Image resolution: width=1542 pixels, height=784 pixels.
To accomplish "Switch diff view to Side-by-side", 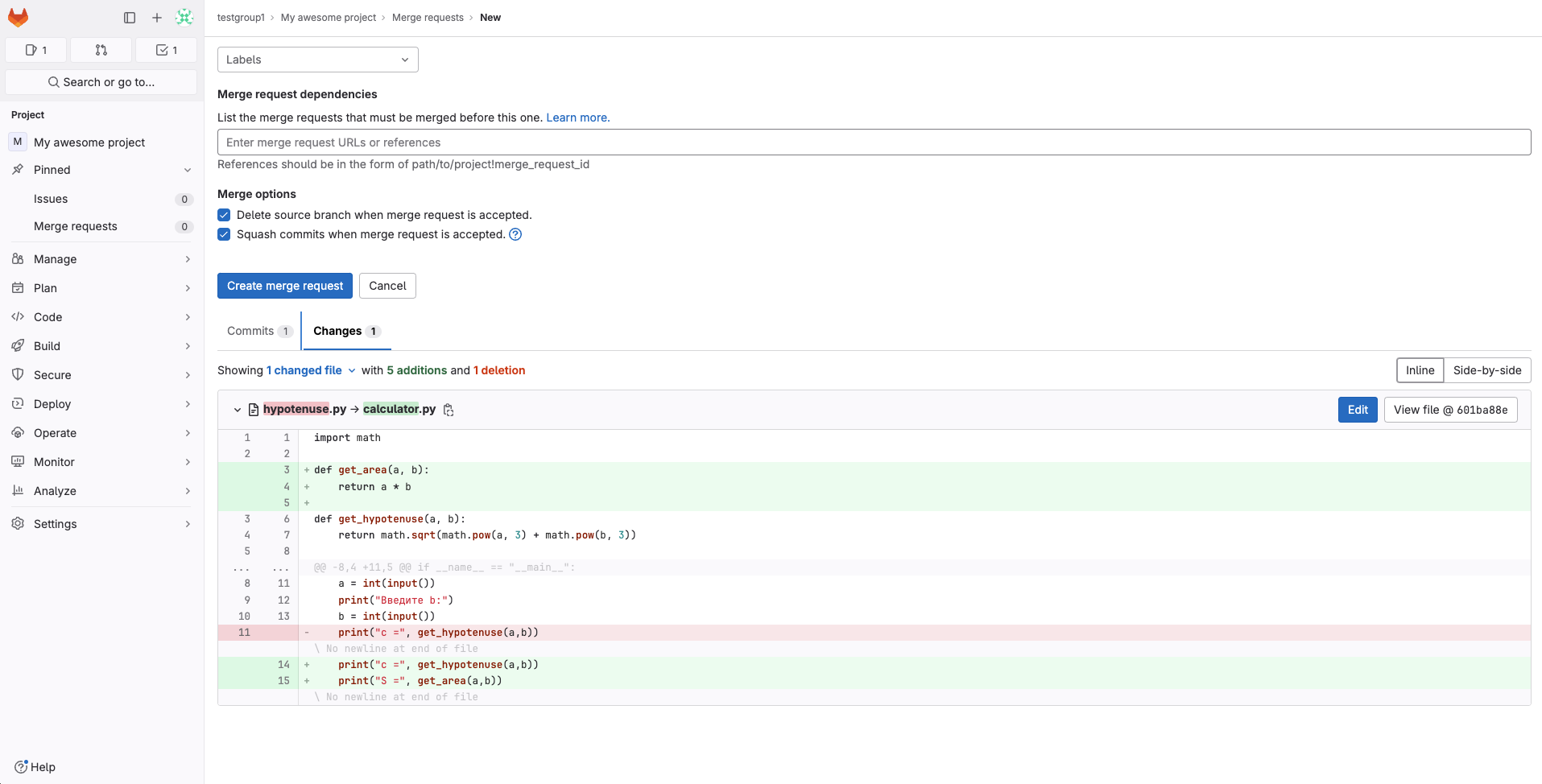I will point(1486,370).
